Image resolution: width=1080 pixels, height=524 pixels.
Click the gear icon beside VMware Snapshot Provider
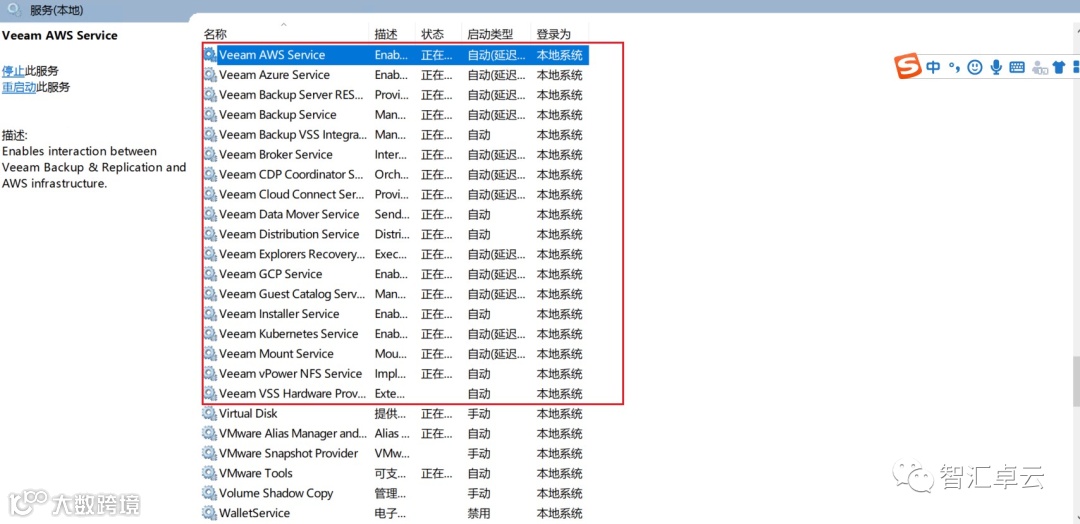coord(209,454)
